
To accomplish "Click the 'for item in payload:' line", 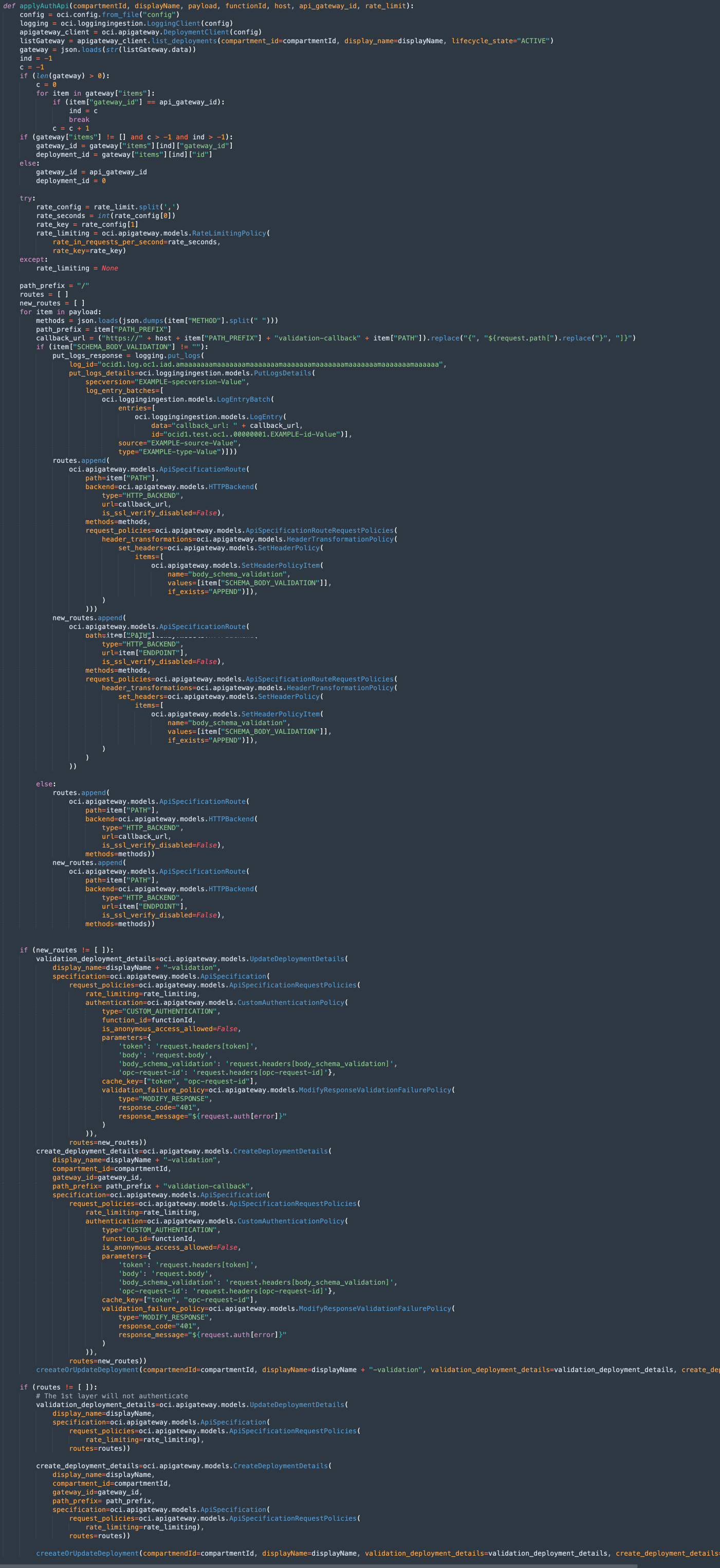I will click(x=60, y=312).
